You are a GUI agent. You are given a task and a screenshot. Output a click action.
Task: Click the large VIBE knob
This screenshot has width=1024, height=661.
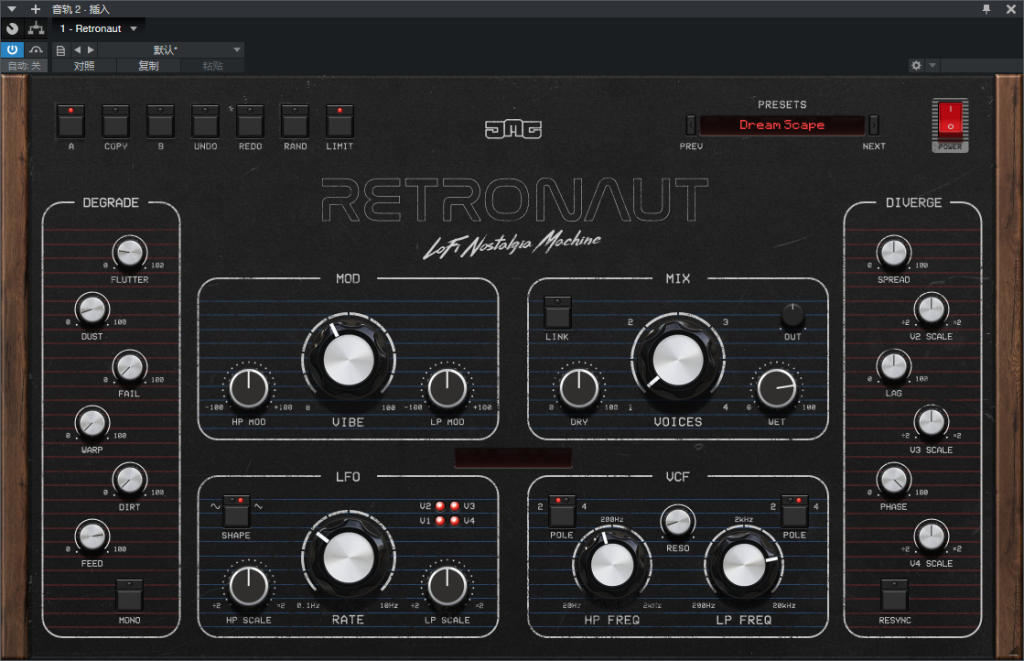tap(349, 361)
